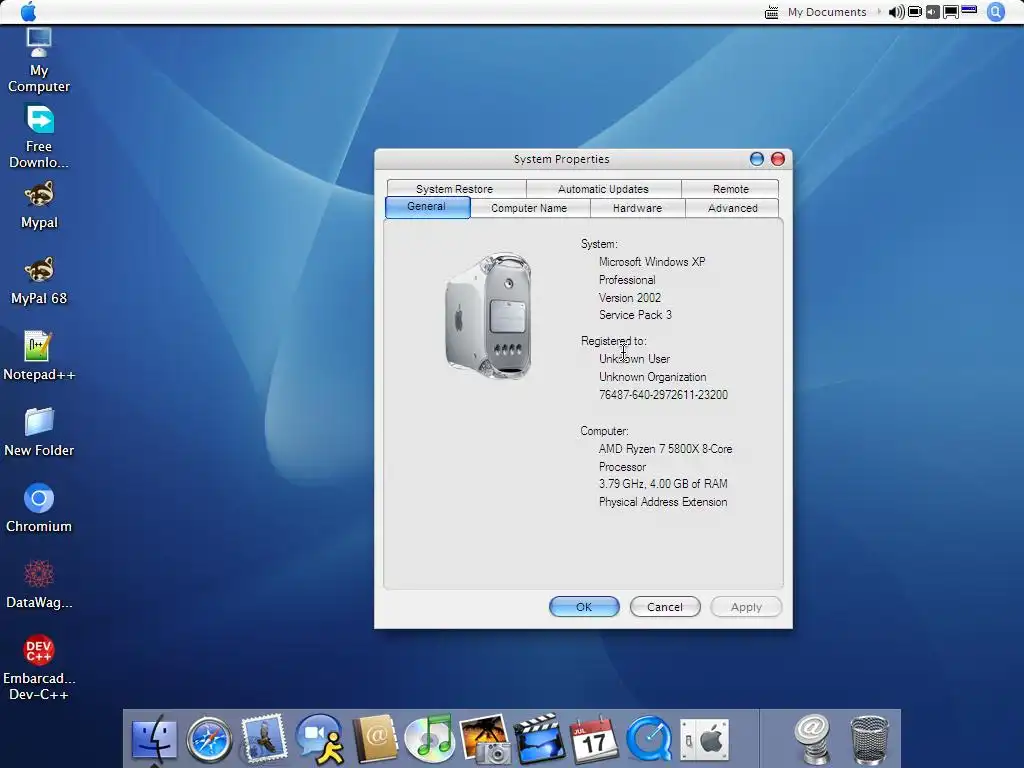The height and width of the screenshot is (768, 1024).
Task: Click the Version 2002 text
Action: [x=630, y=297]
